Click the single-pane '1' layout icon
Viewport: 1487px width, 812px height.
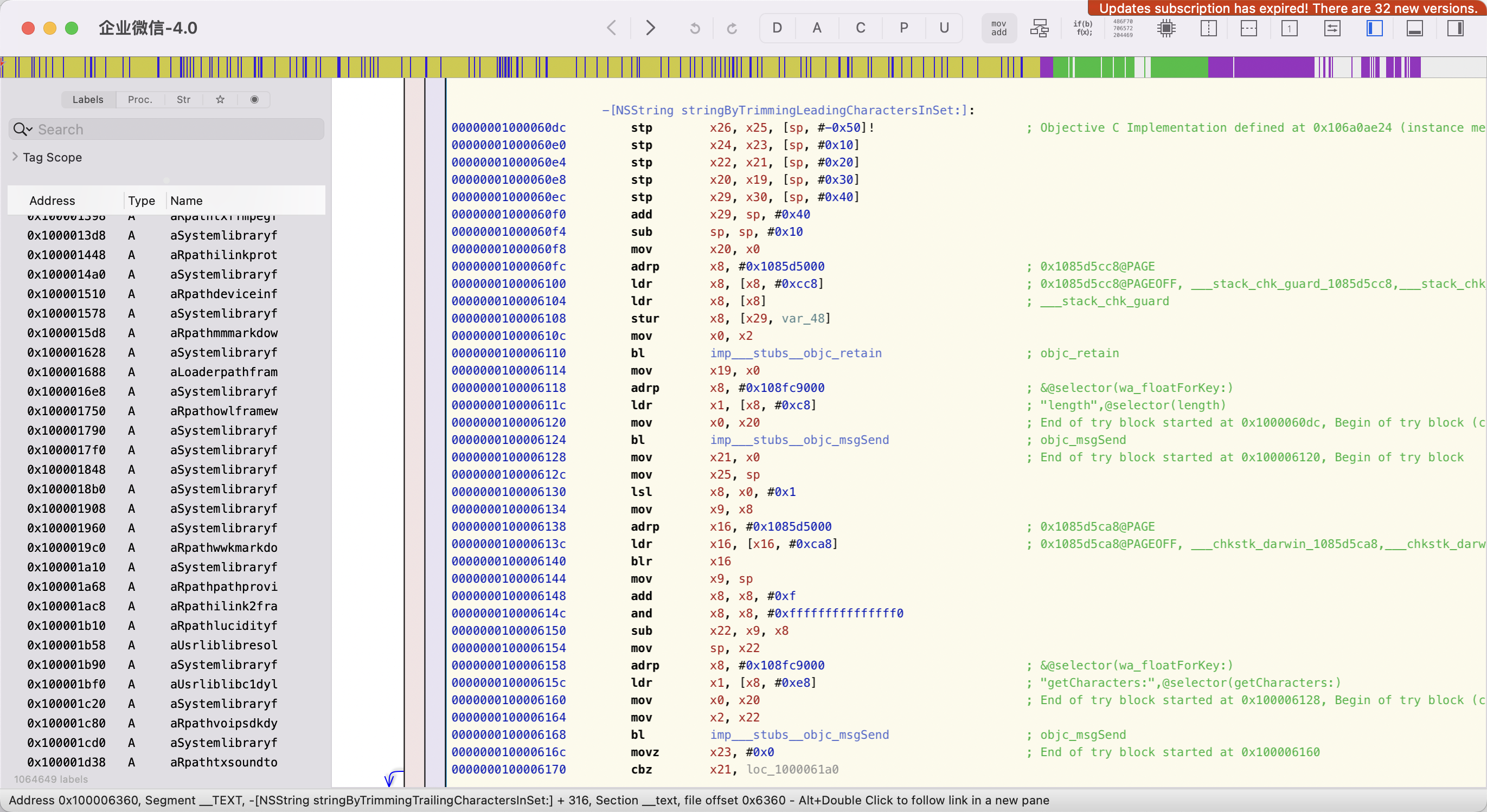coord(1290,28)
